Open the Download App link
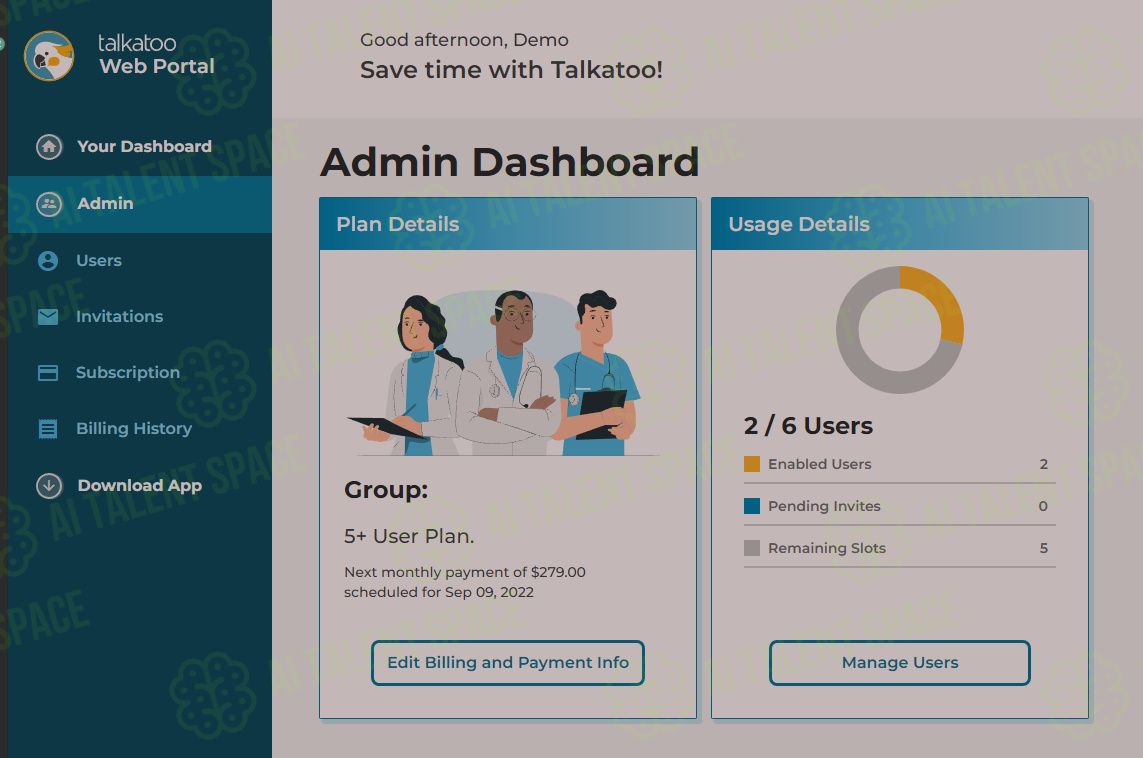 coord(140,485)
